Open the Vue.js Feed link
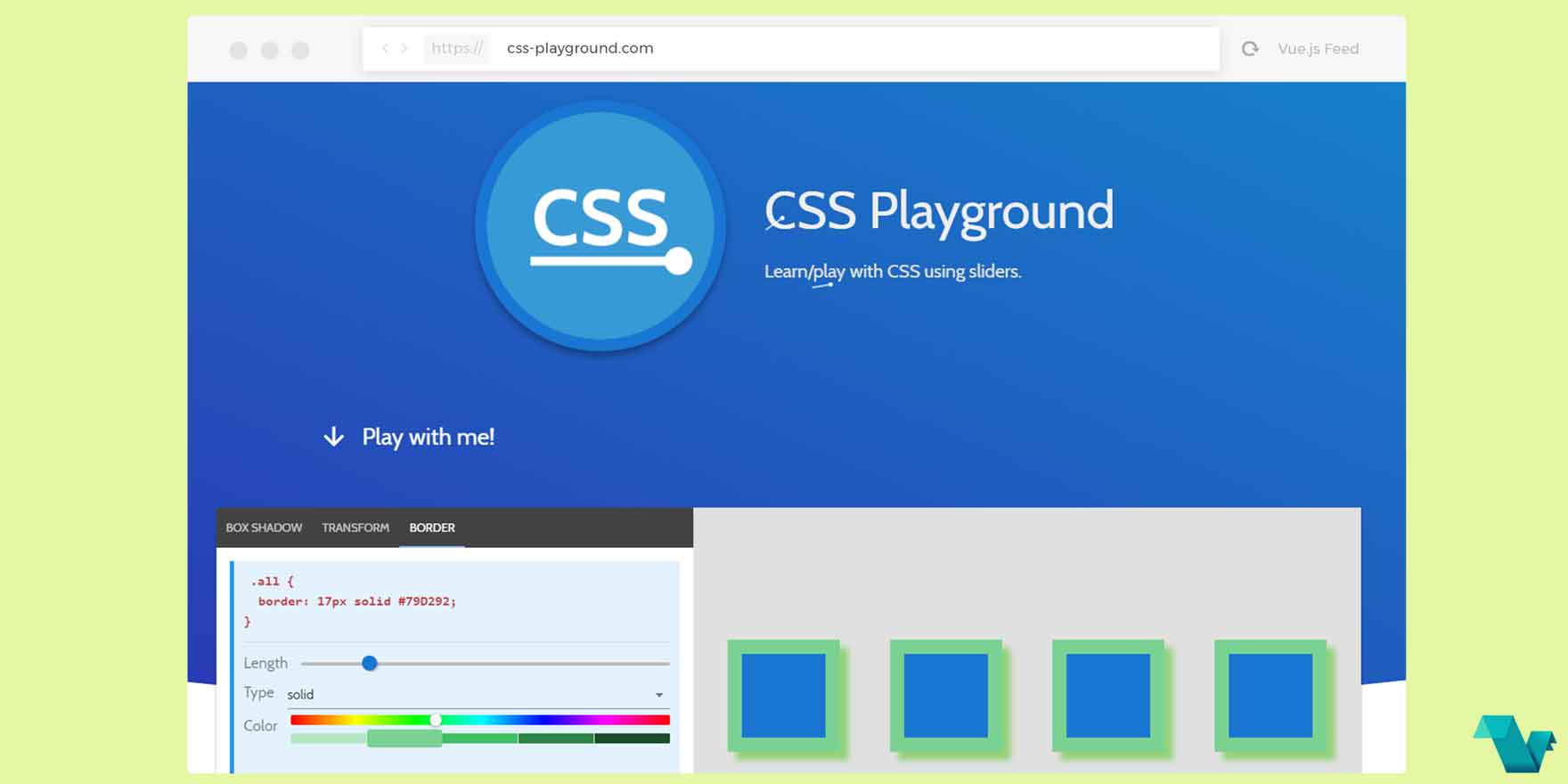Screen dimensions: 1568x784 click(1318, 49)
